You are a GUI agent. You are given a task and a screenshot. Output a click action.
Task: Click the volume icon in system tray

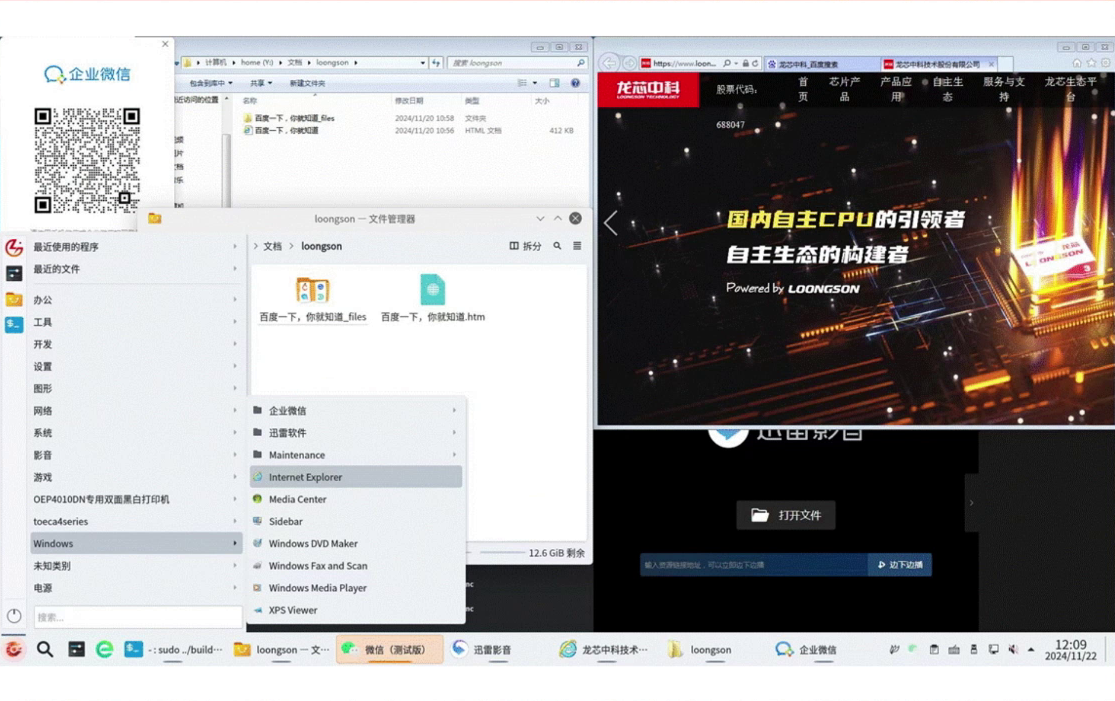[x=1013, y=649]
